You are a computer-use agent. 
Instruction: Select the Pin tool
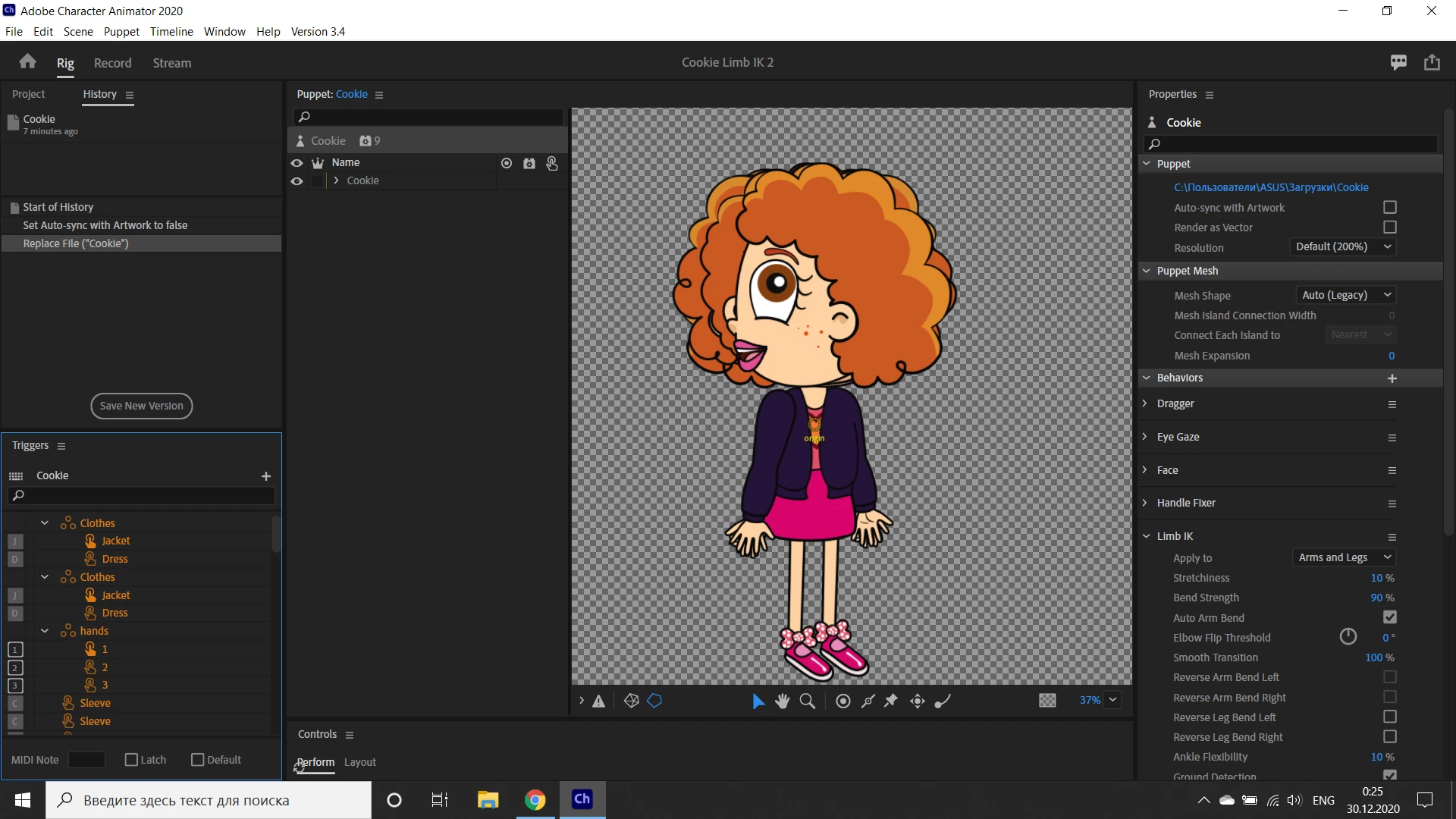coord(891,701)
